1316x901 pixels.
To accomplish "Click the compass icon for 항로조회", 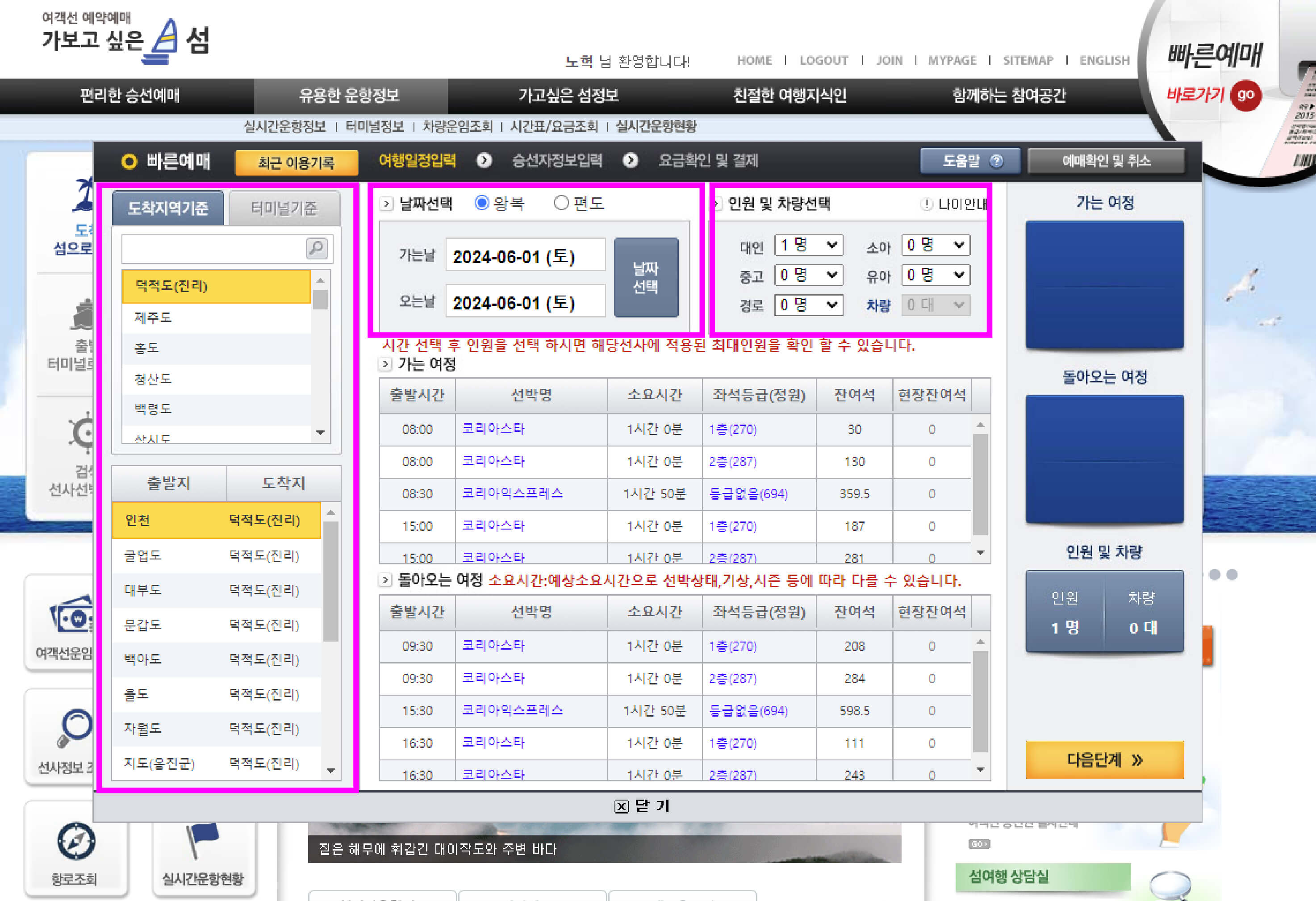I will pos(76,841).
